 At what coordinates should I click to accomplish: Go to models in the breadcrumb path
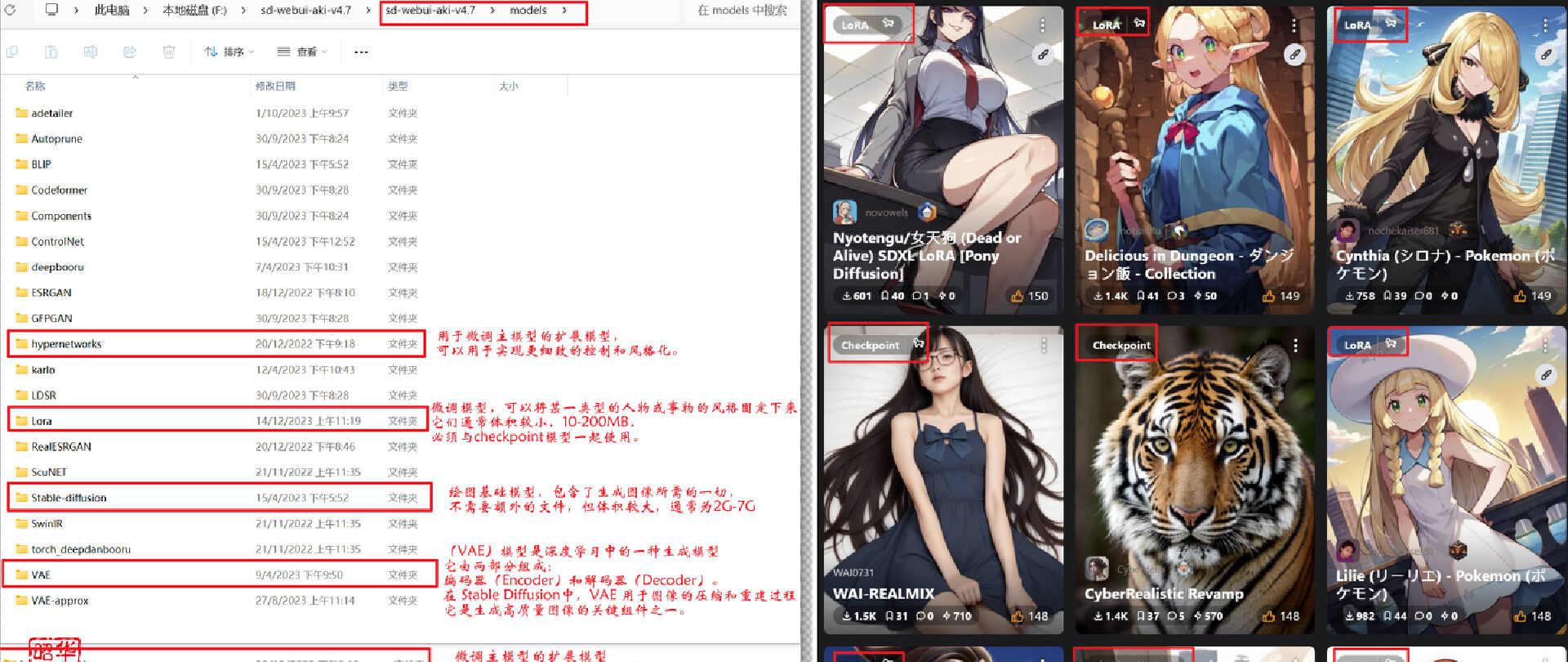528,11
